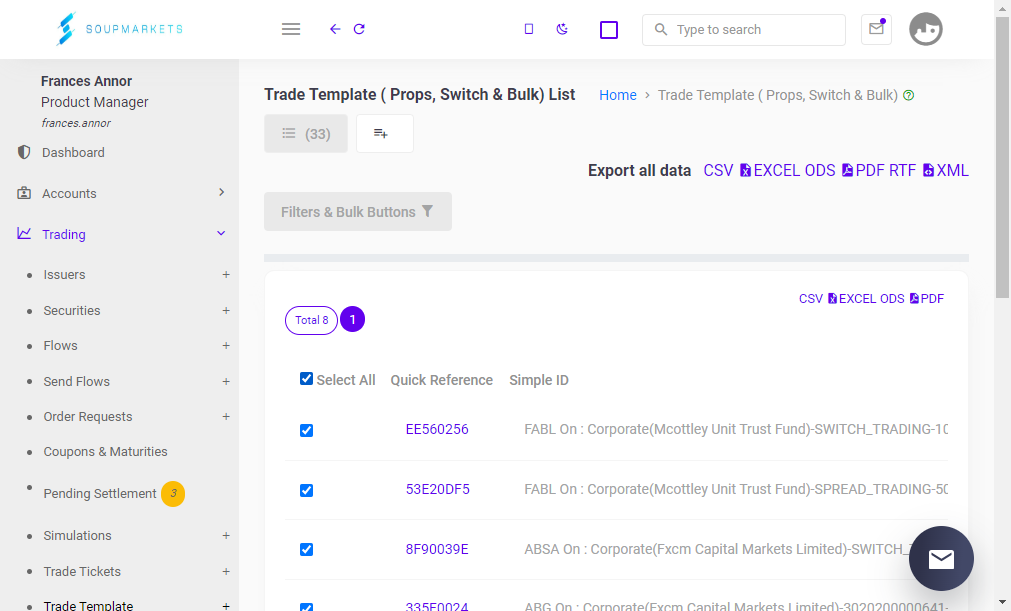The height and width of the screenshot is (611, 1011).
Task: Click the Soupmarkets logo
Action: point(119,29)
